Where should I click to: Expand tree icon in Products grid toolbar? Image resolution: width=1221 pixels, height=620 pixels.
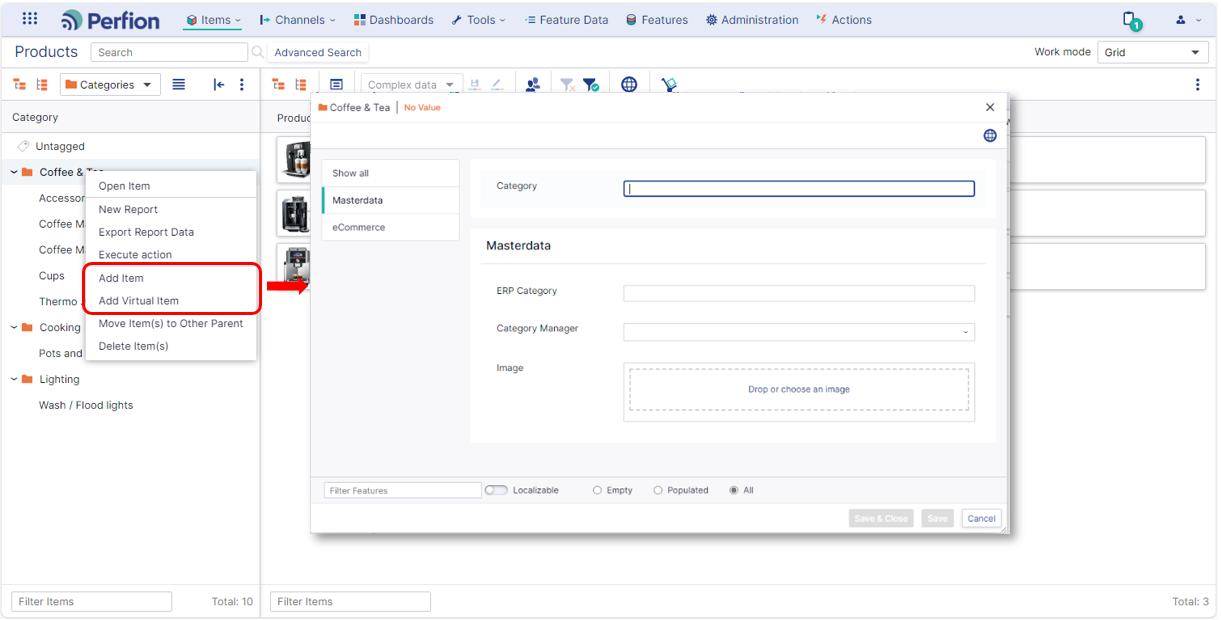[x=278, y=85]
